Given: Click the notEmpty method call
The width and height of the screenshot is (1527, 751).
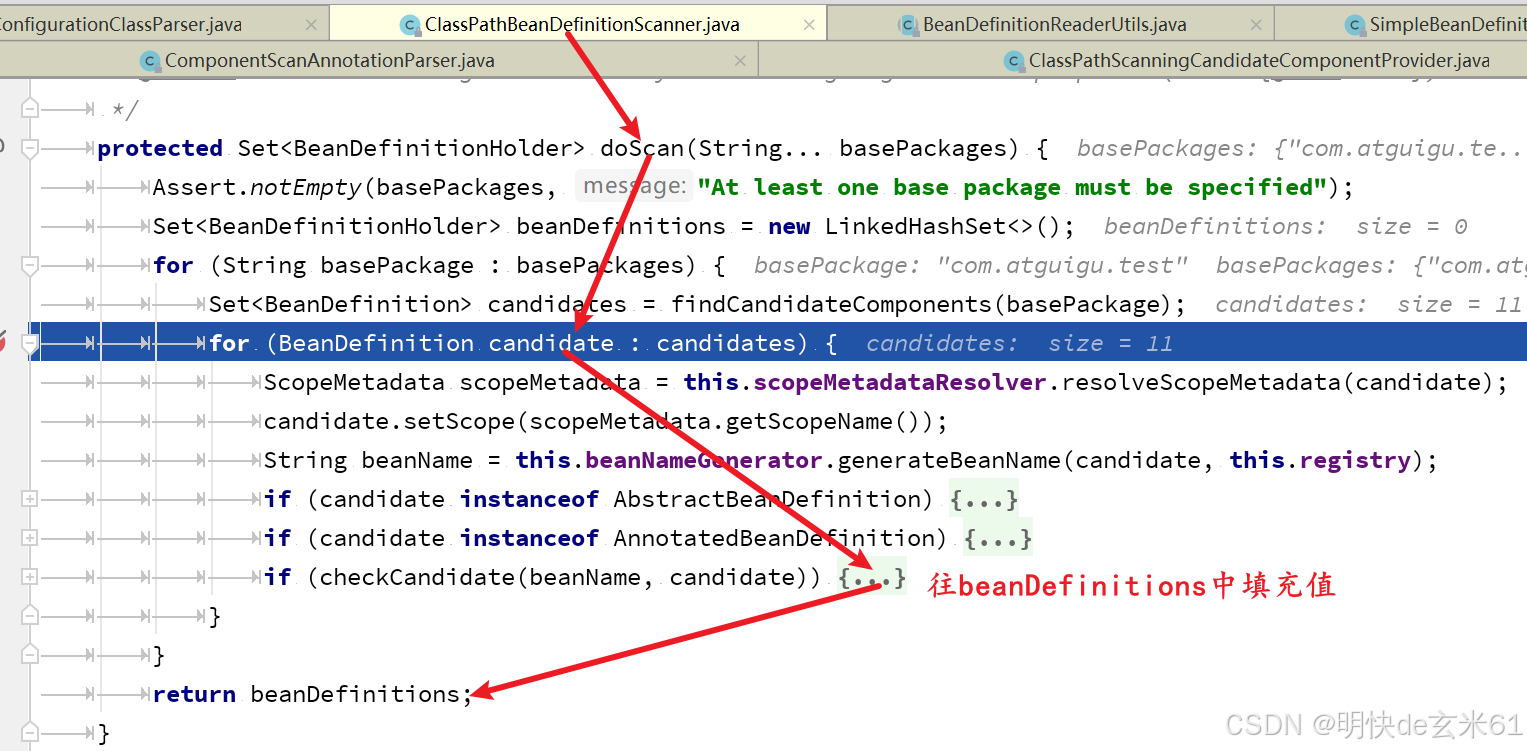Looking at the screenshot, I should (306, 187).
